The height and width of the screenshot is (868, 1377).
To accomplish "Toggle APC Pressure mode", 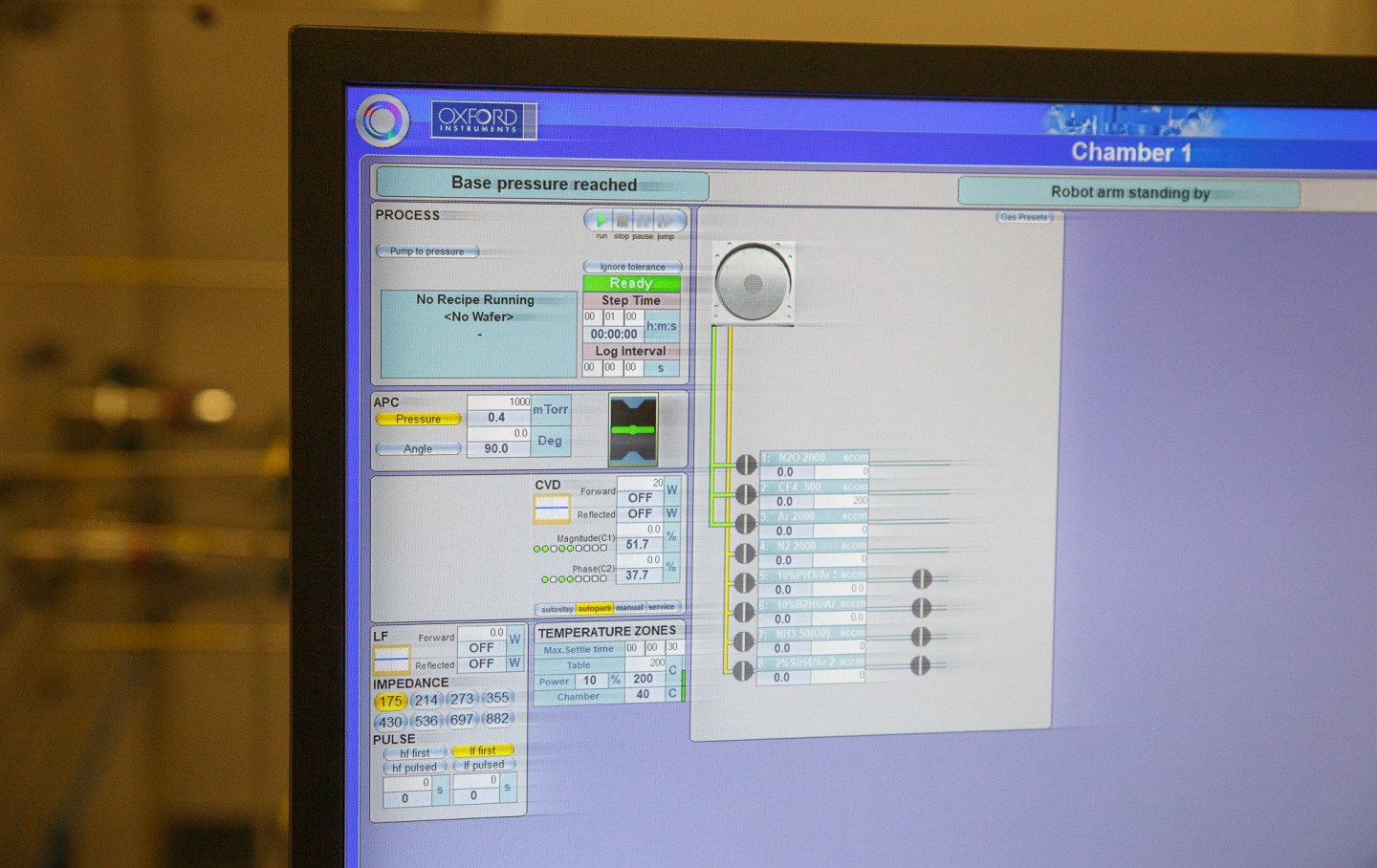I will coord(419,419).
